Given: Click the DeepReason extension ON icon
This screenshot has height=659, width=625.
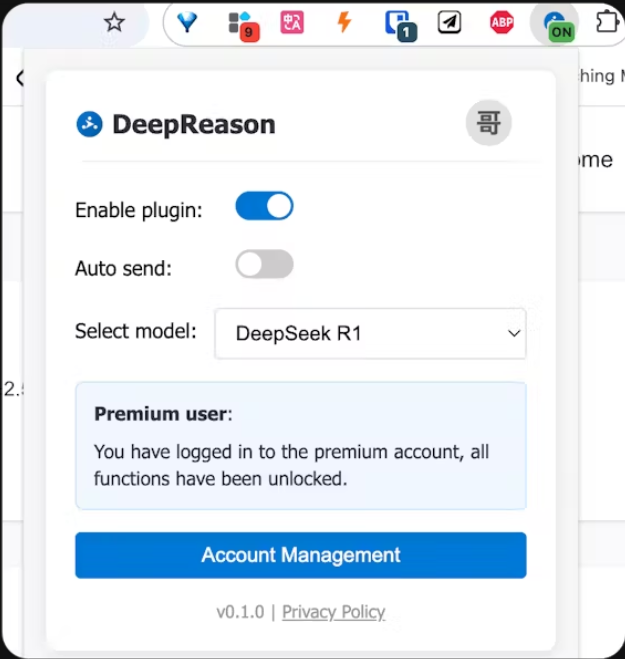Looking at the screenshot, I should 557,26.
